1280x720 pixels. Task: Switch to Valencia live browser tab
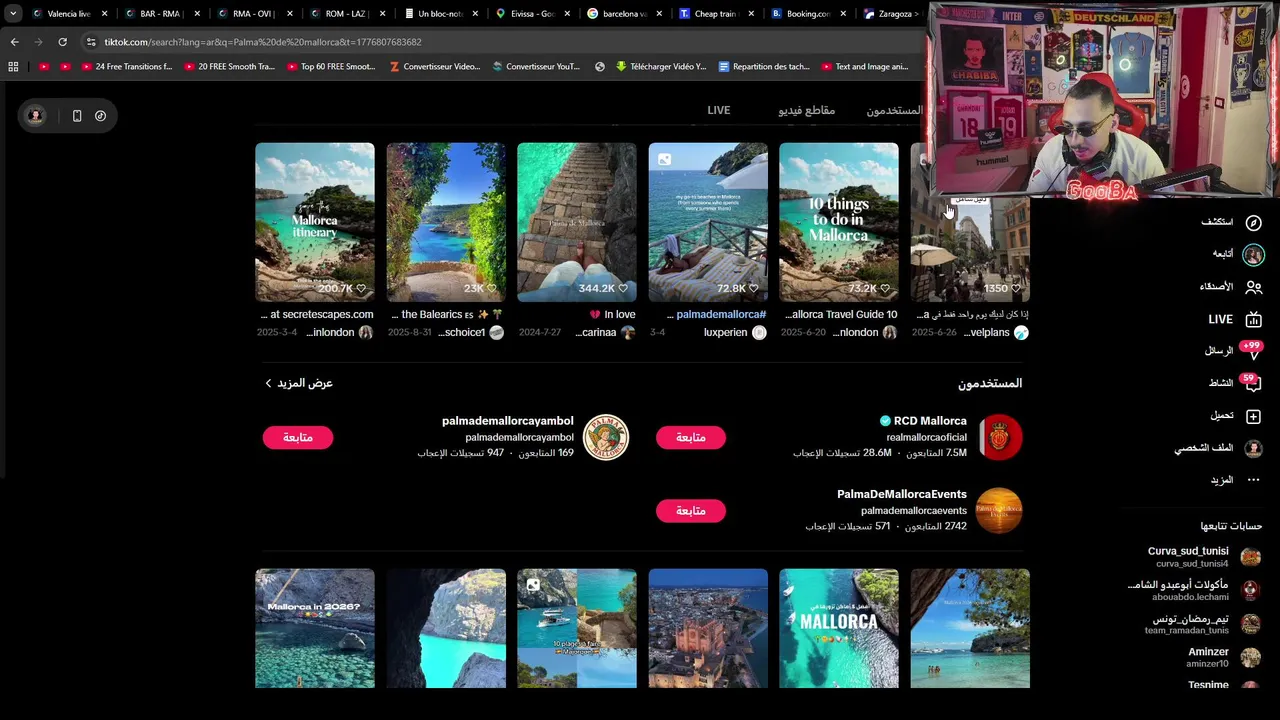click(69, 14)
